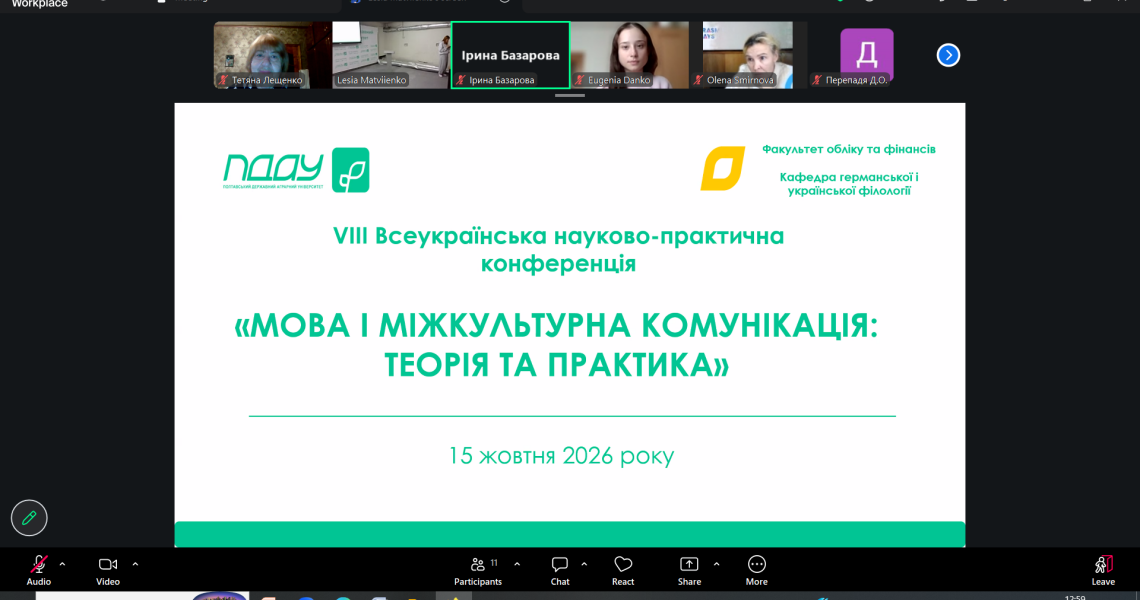Select Ірина Базарова's highlighted tile
The height and width of the screenshot is (600, 1140).
pyautogui.click(x=510, y=55)
